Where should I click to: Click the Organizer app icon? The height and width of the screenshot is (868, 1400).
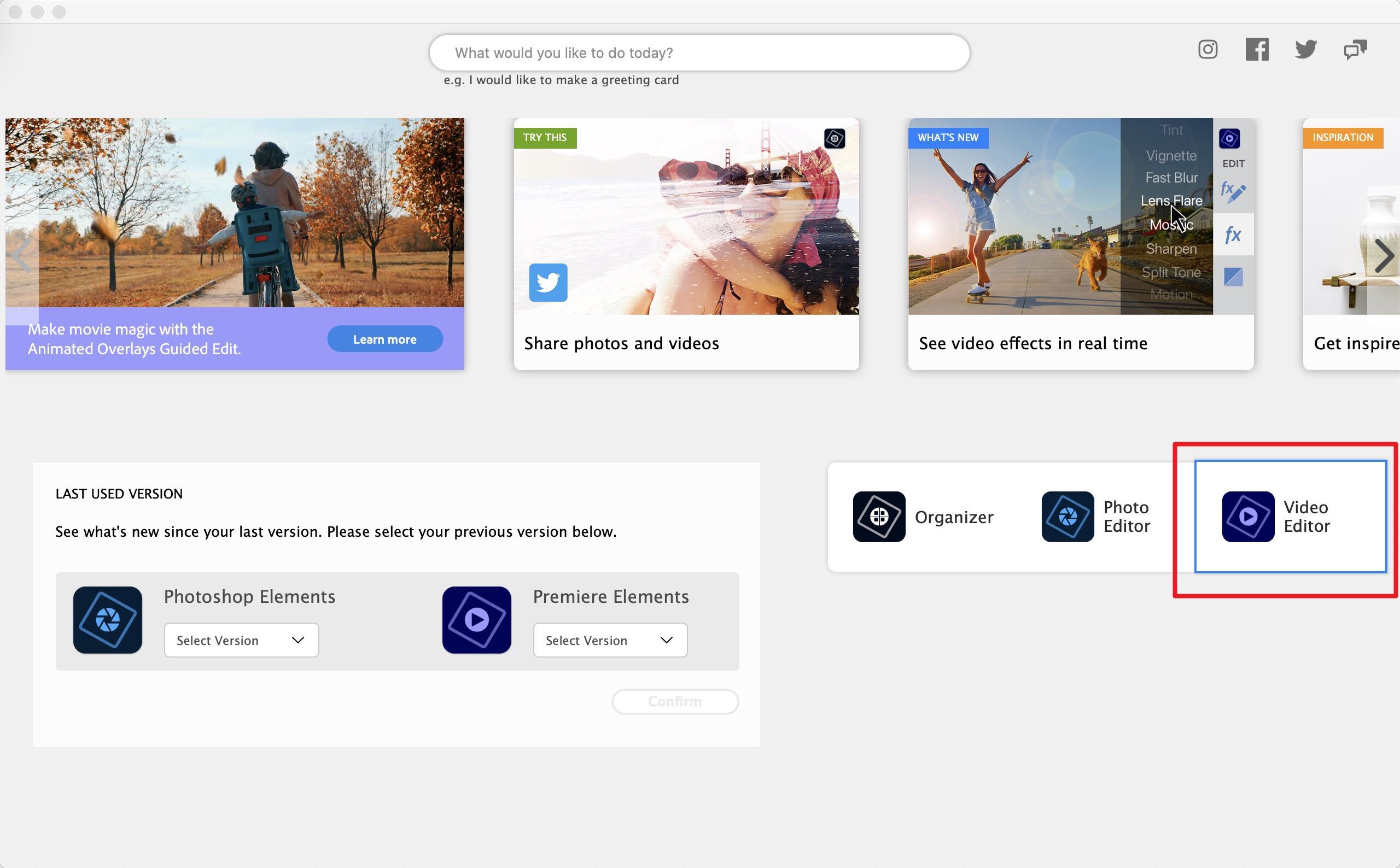click(879, 517)
